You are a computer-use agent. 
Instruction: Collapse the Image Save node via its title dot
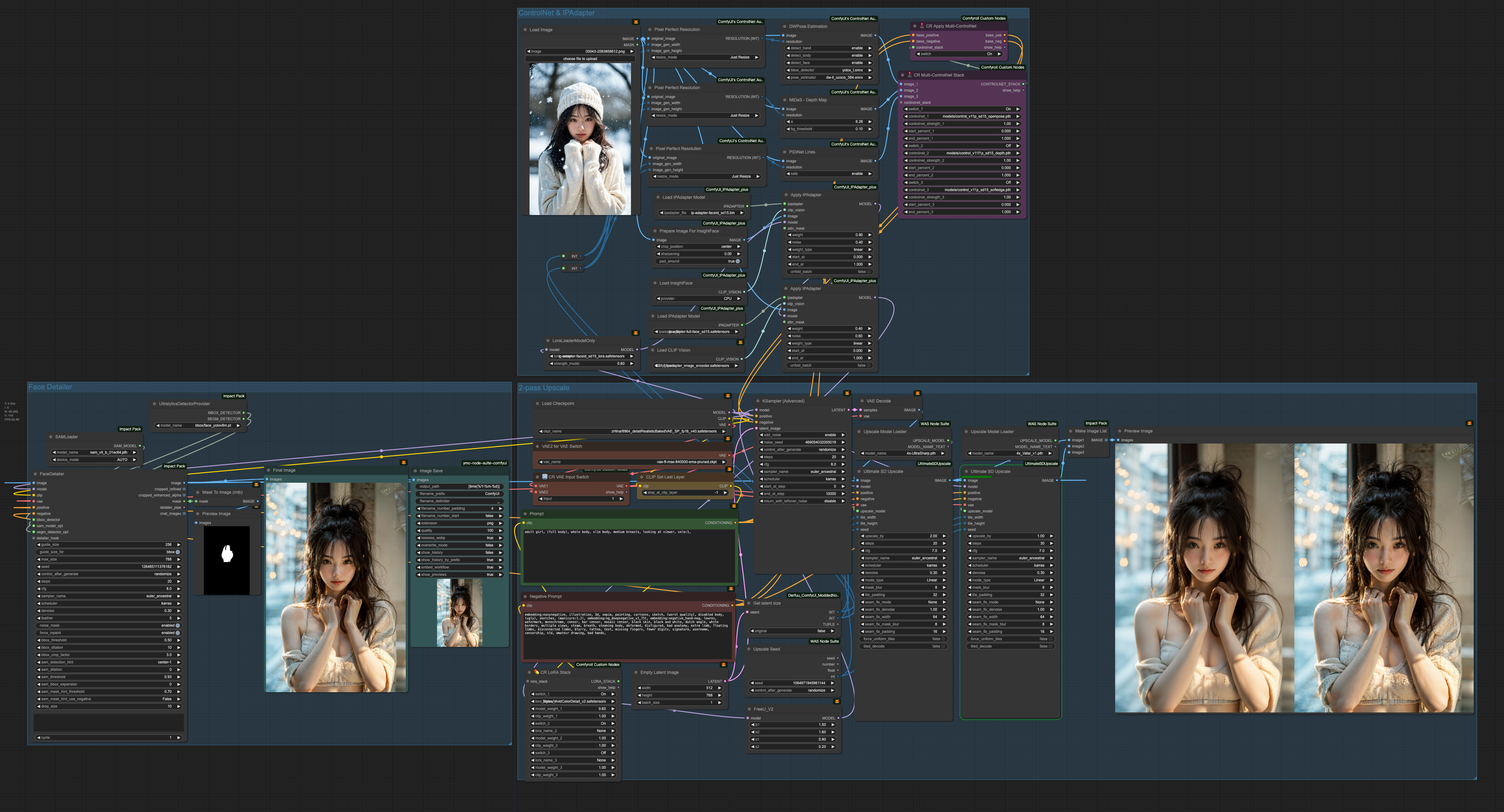pyautogui.click(x=415, y=470)
